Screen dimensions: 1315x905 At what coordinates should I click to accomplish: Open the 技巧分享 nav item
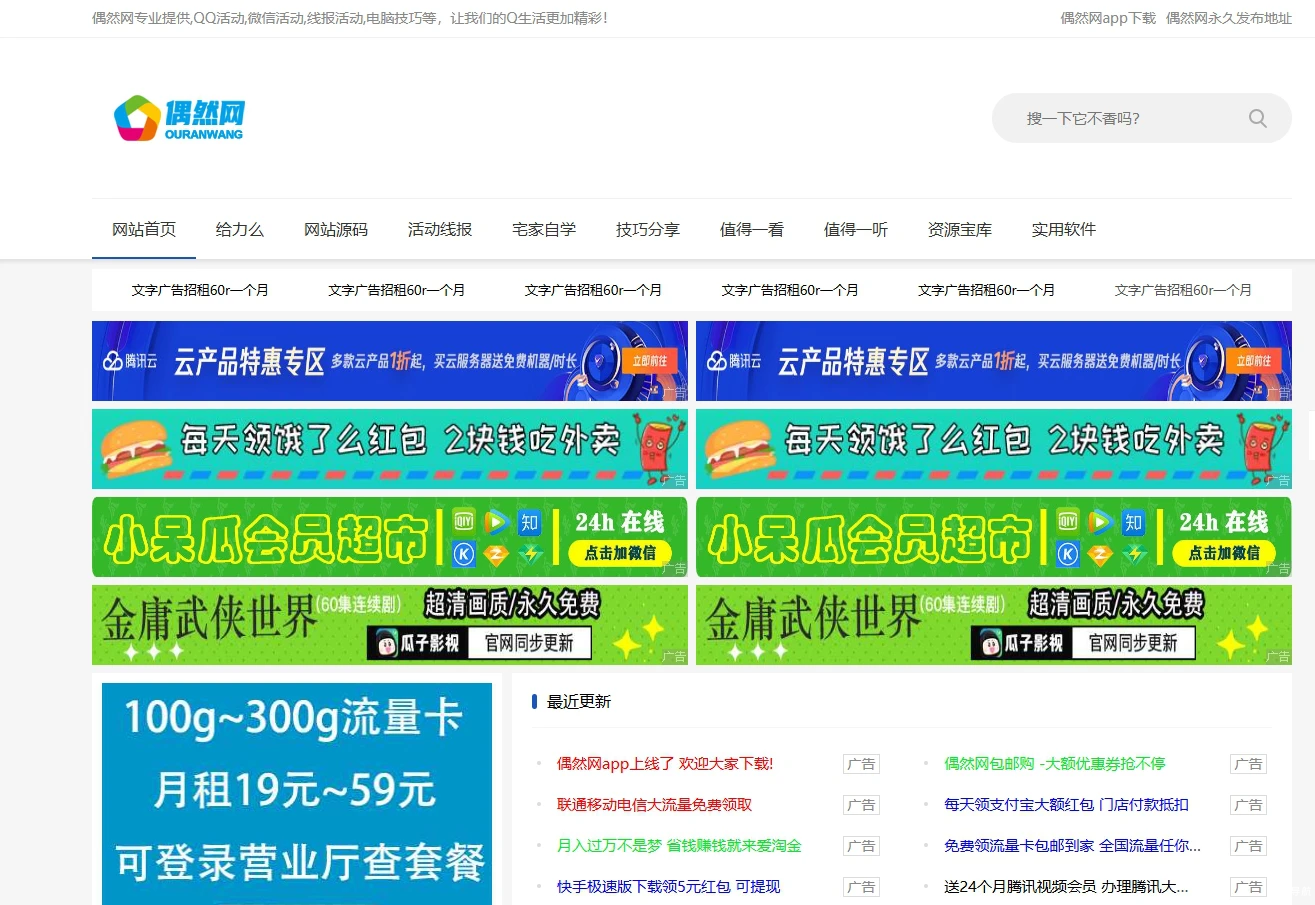pos(648,230)
